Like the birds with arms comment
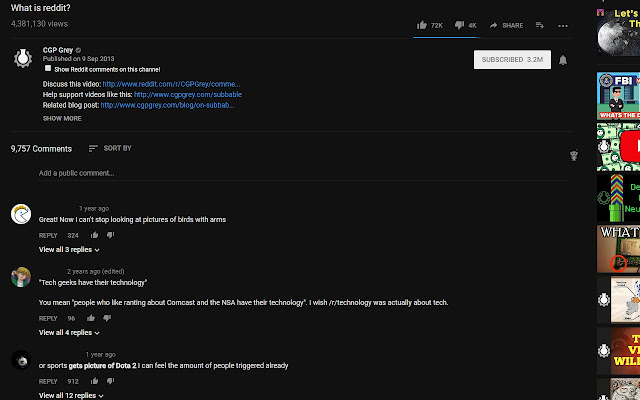 point(94,235)
